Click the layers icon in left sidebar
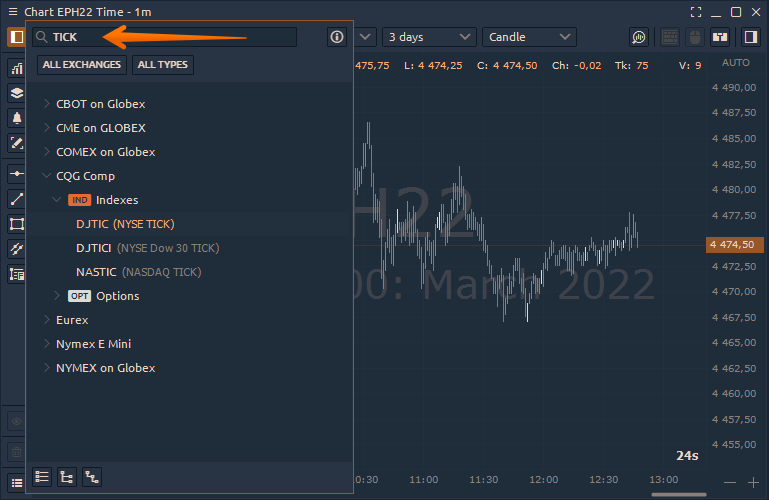The width and height of the screenshot is (769, 500). [16, 93]
